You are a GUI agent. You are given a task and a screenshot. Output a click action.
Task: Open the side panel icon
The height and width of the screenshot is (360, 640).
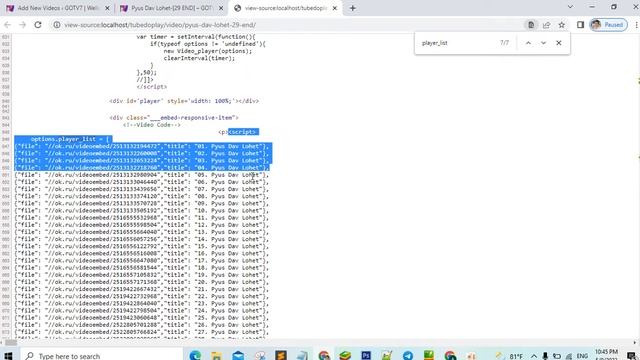[x=580, y=25]
